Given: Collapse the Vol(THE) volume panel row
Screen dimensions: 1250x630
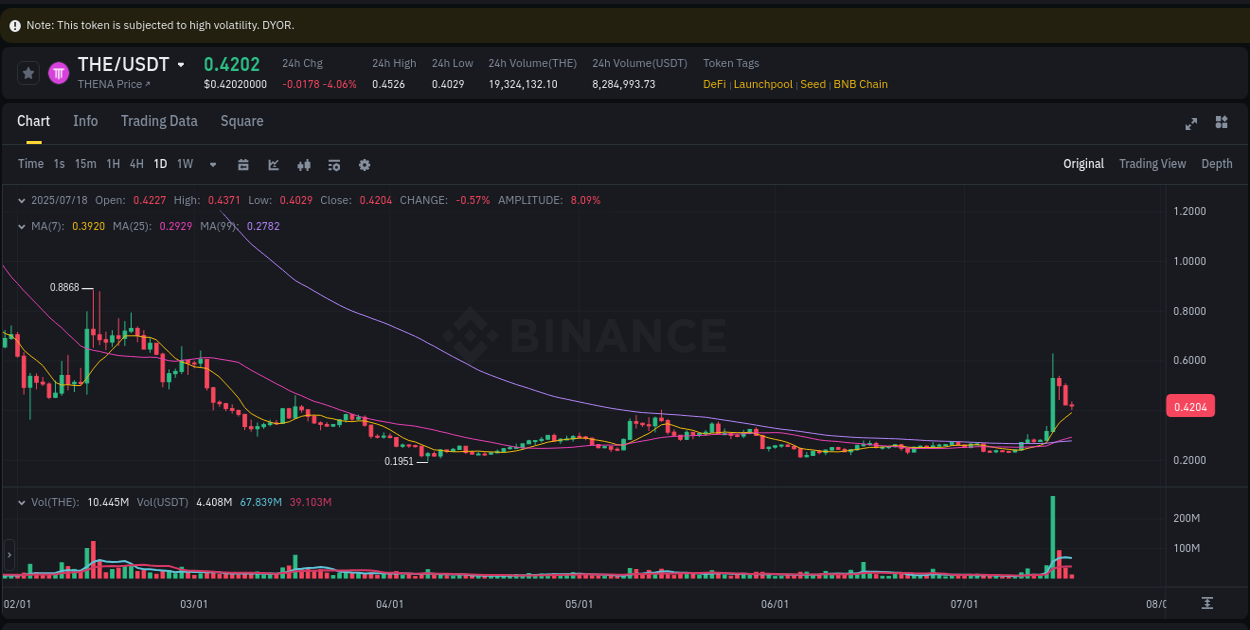Looking at the screenshot, I should [x=20, y=501].
